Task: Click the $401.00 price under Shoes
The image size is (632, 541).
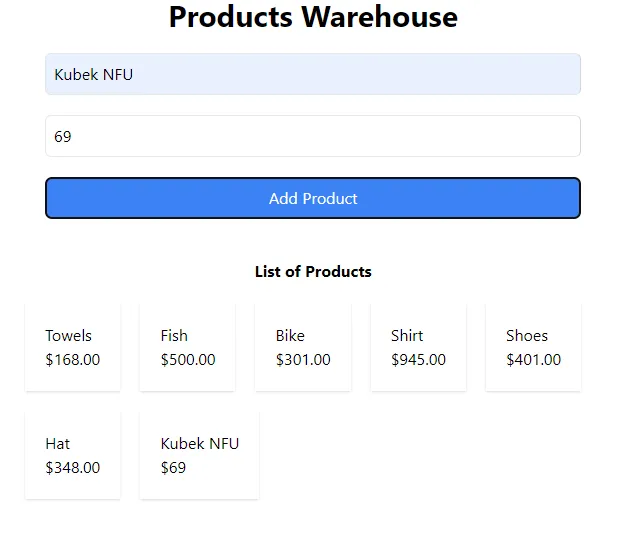Action: coord(533,360)
